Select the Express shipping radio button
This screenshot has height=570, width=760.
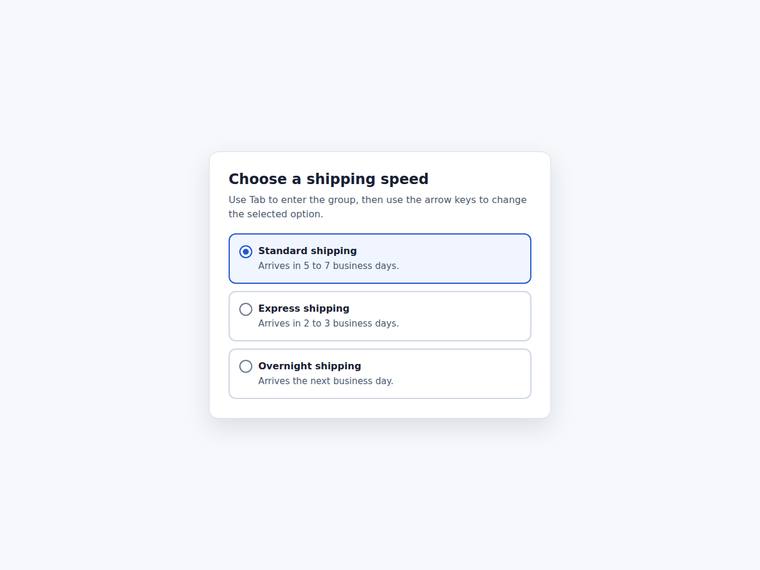246,309
